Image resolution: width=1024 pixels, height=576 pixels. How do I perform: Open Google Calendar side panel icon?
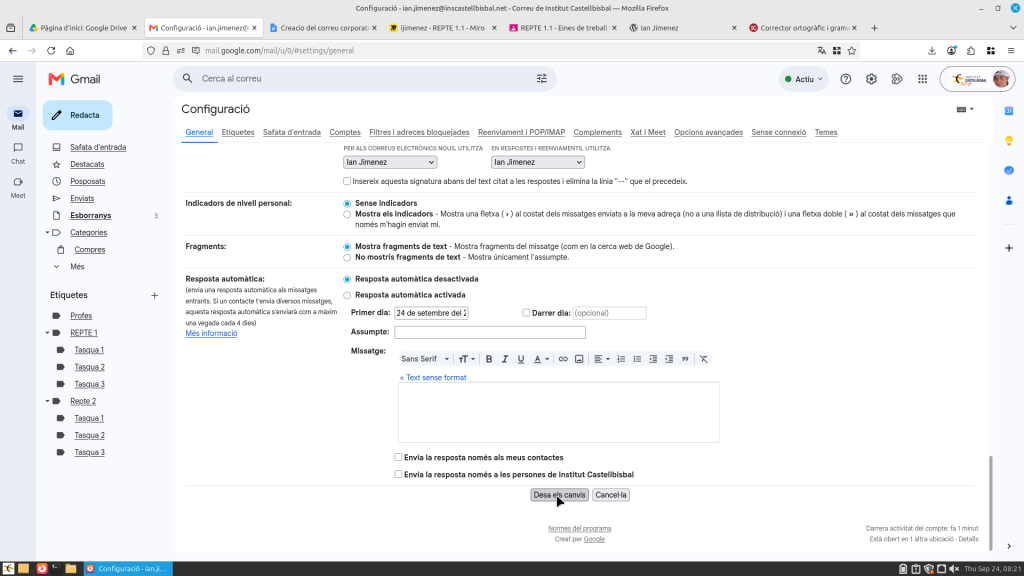[1009, 110]
